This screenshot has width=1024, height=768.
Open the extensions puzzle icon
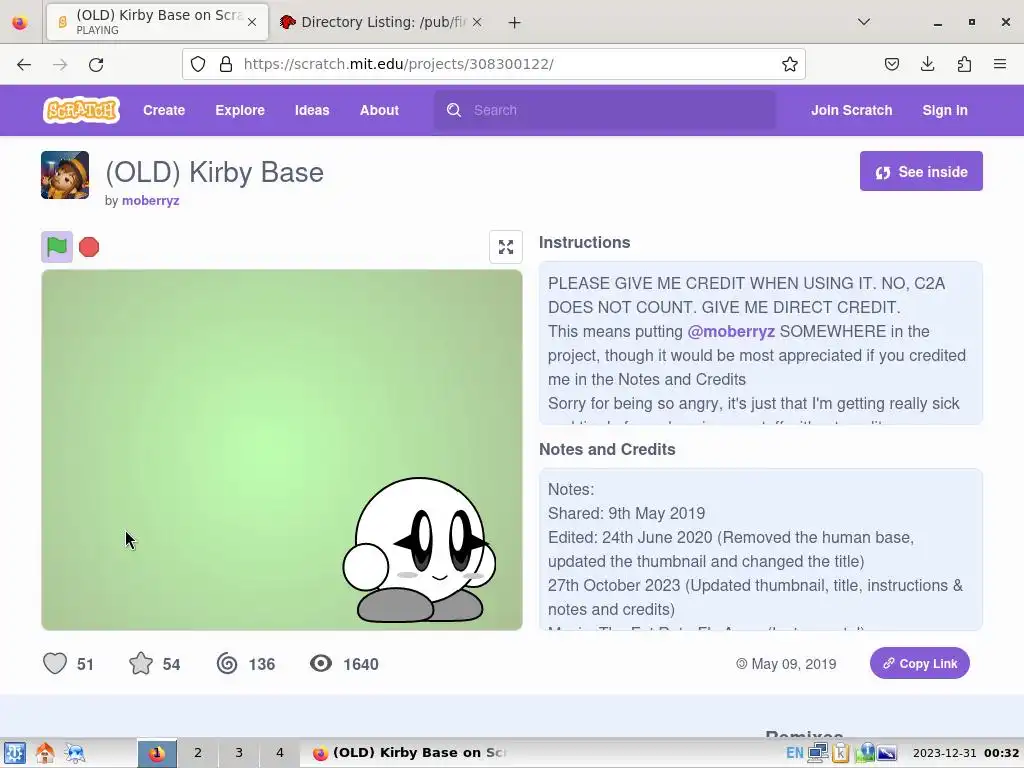point(964,64)
